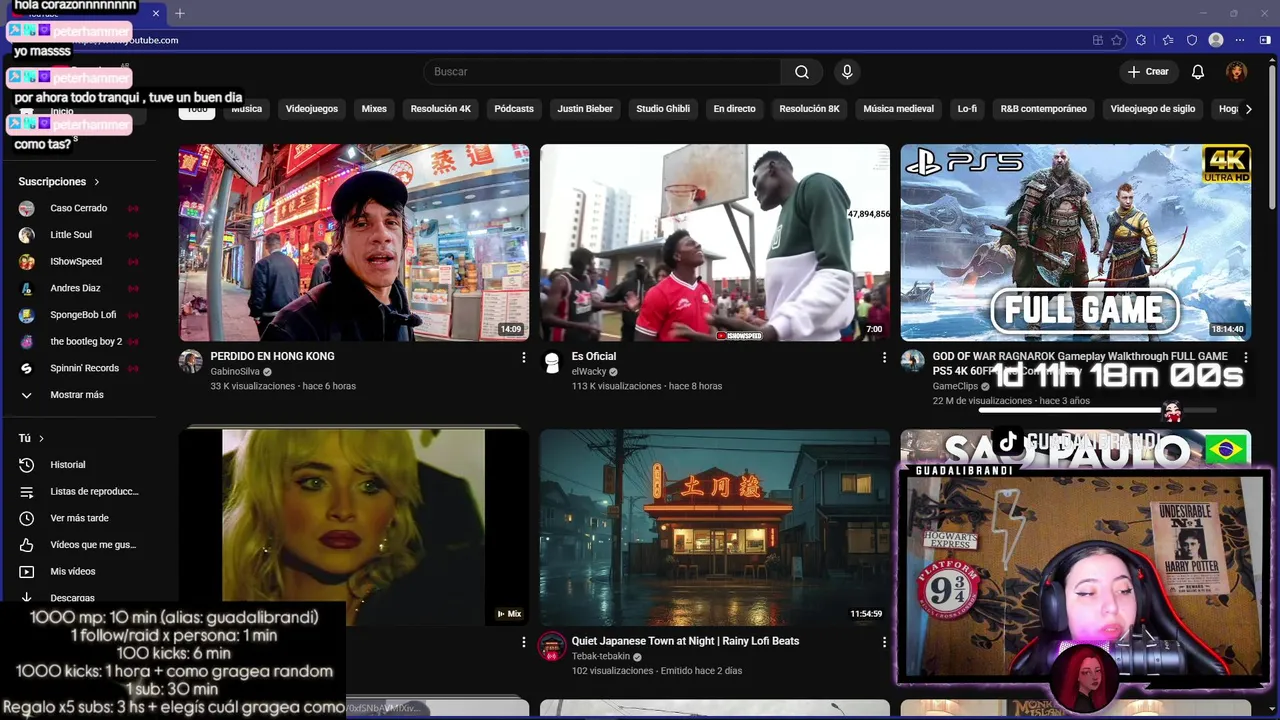The height and width of the screenshot is (720, 1280).
Task: Open the blonde woman Mix thumbnail
Action: coord(354,528)
